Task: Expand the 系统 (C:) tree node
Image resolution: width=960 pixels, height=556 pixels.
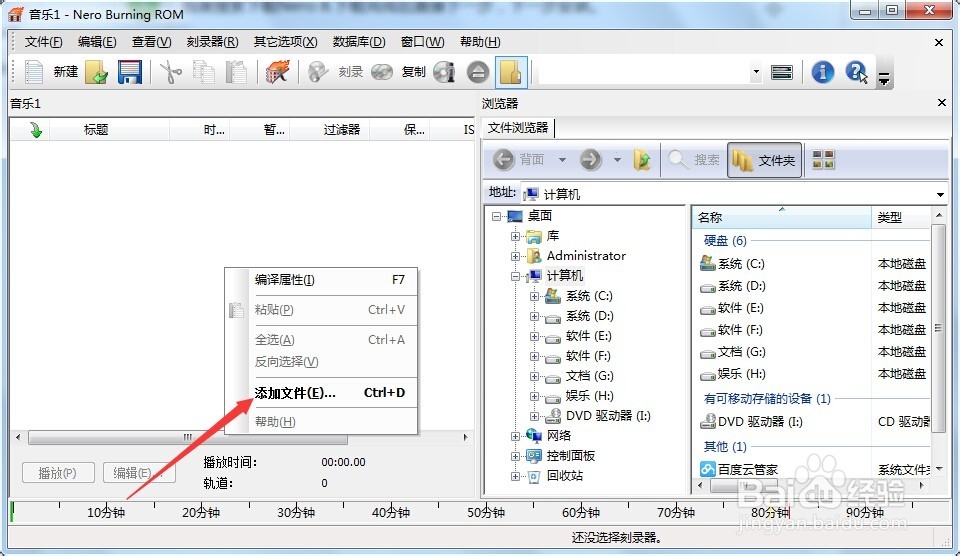Action: coord(534,296)
